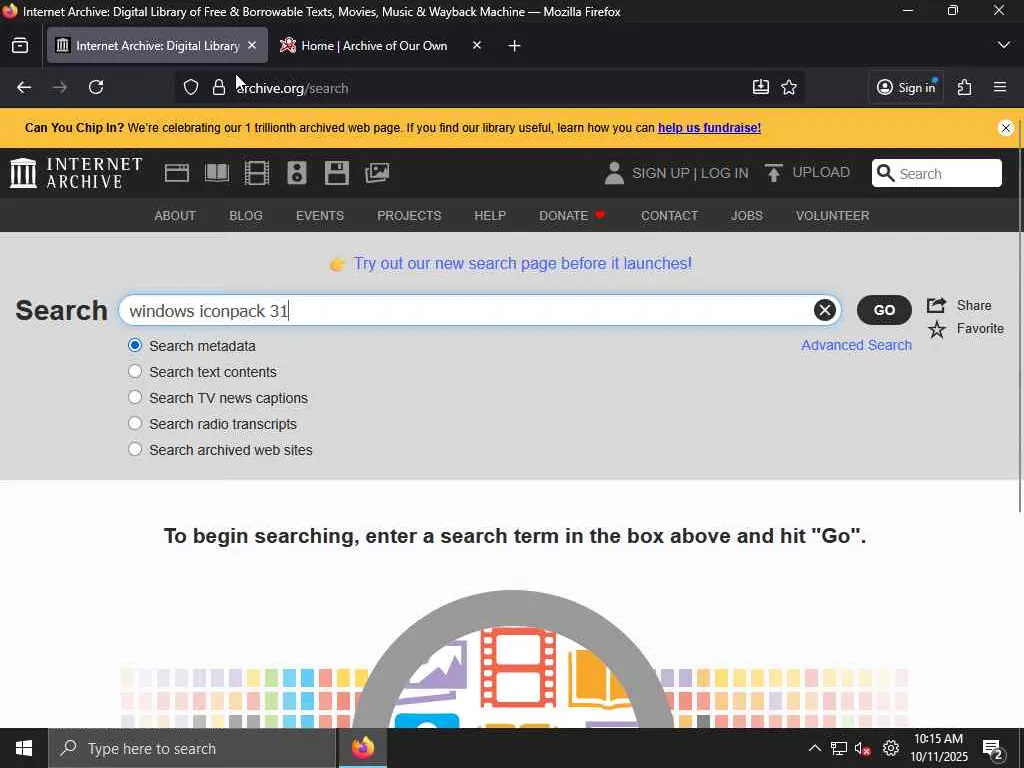Click Firefox Sign in button

[x=905, y=88]
